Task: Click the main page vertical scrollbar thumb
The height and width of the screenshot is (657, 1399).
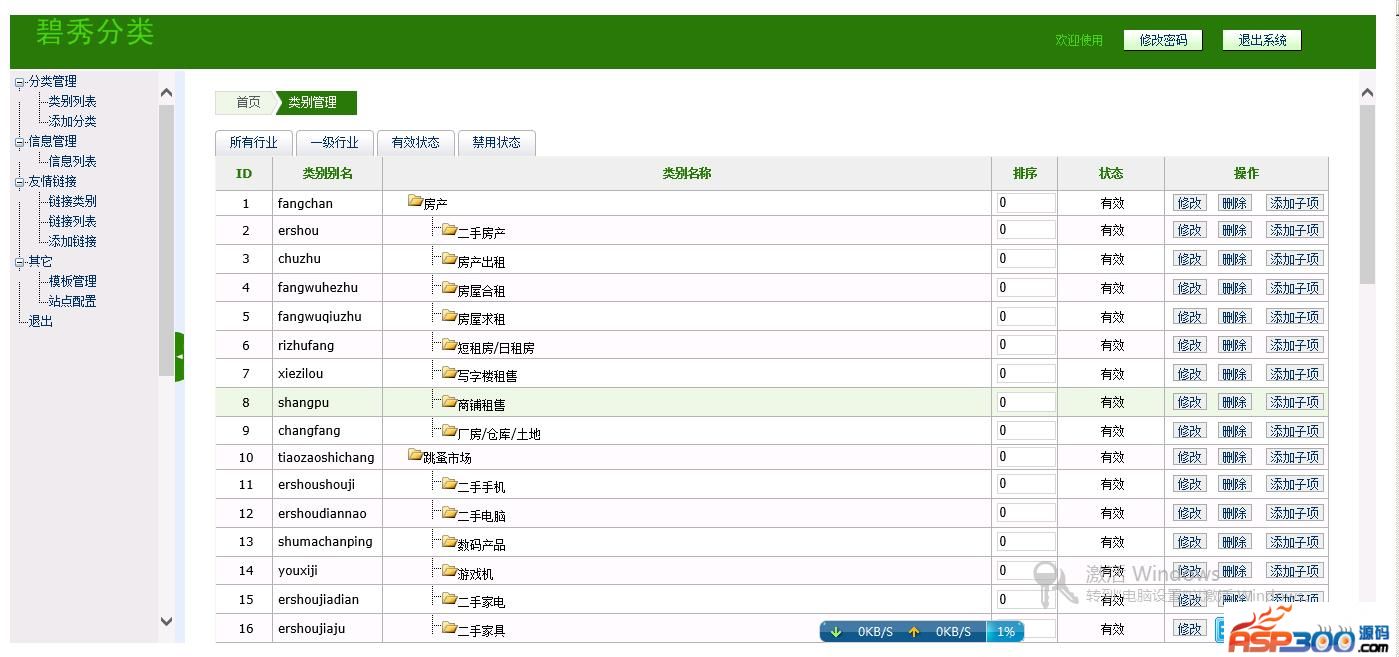Action: [1367, 194]
